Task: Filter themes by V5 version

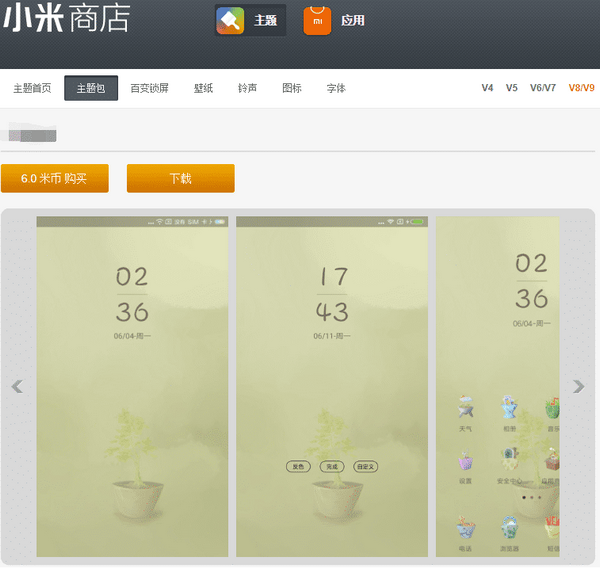Action: tap(512, 88)
